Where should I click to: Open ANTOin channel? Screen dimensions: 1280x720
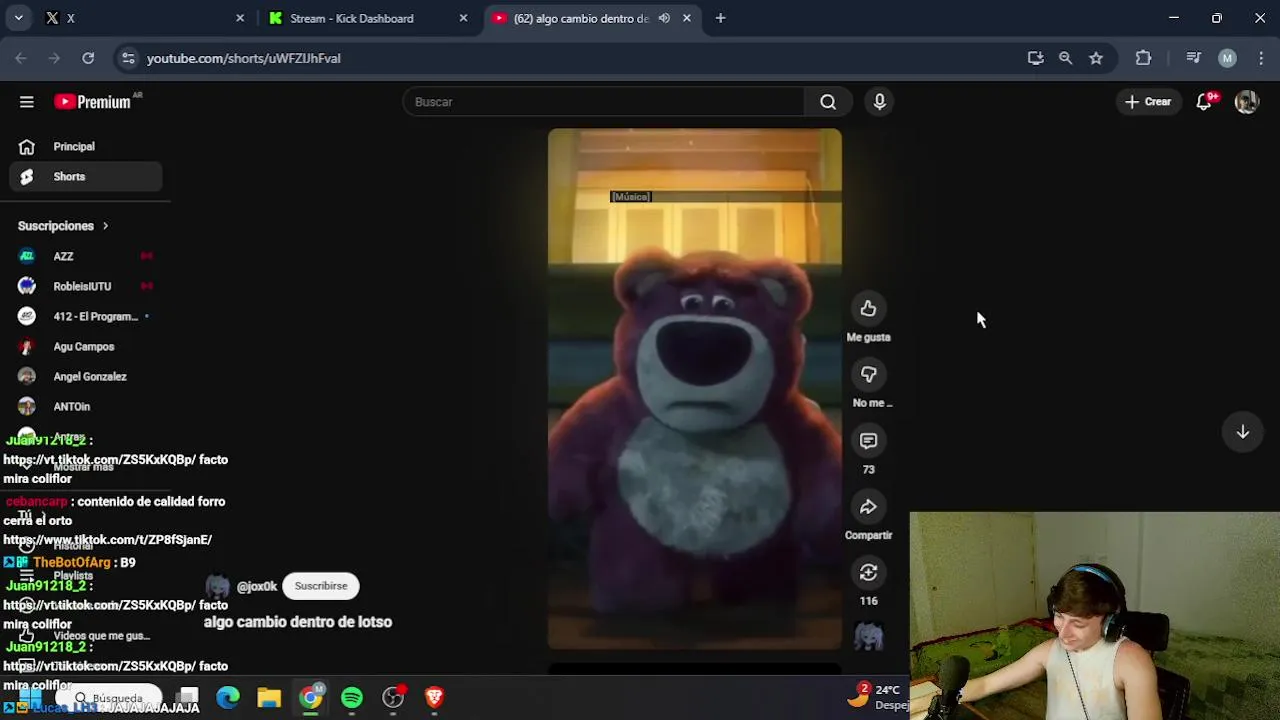coord(86,406)
